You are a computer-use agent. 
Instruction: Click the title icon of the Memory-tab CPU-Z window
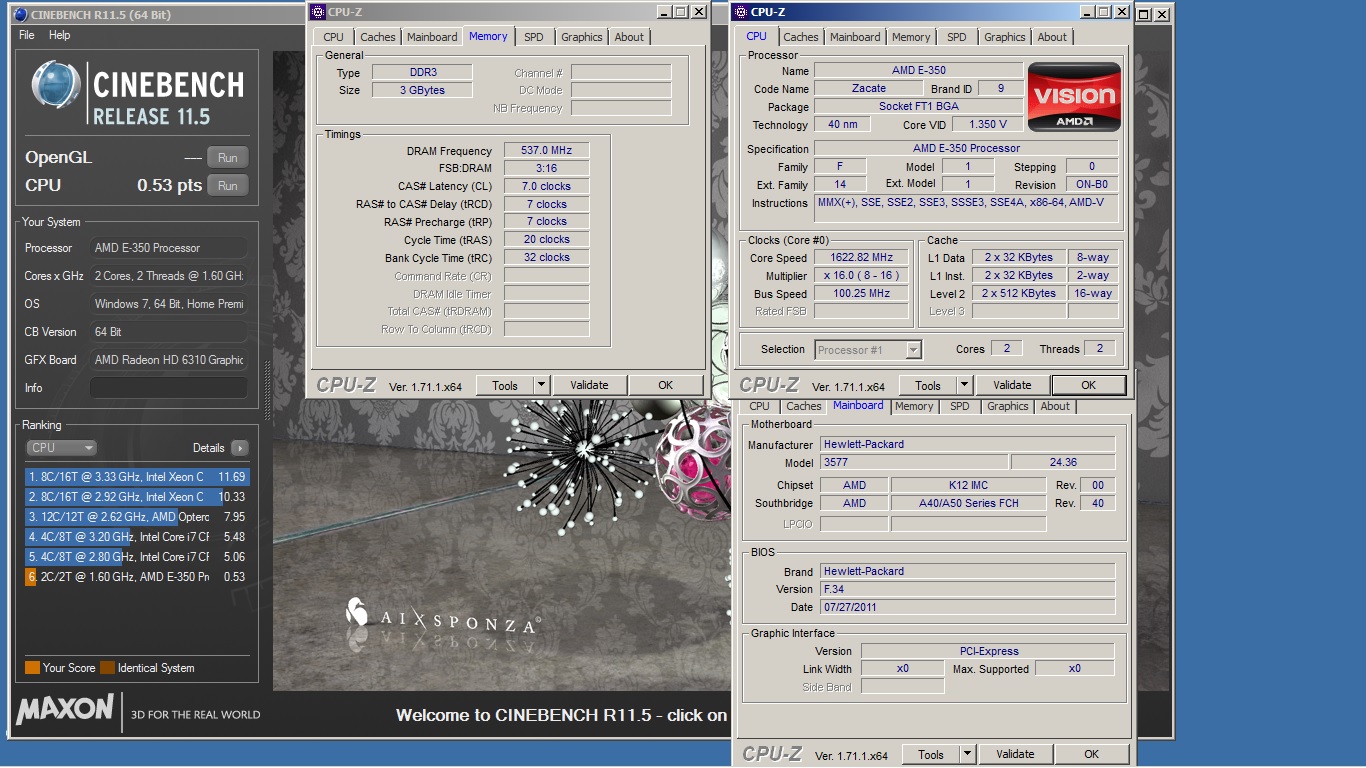pyautogui.click(x=318, y=12)
